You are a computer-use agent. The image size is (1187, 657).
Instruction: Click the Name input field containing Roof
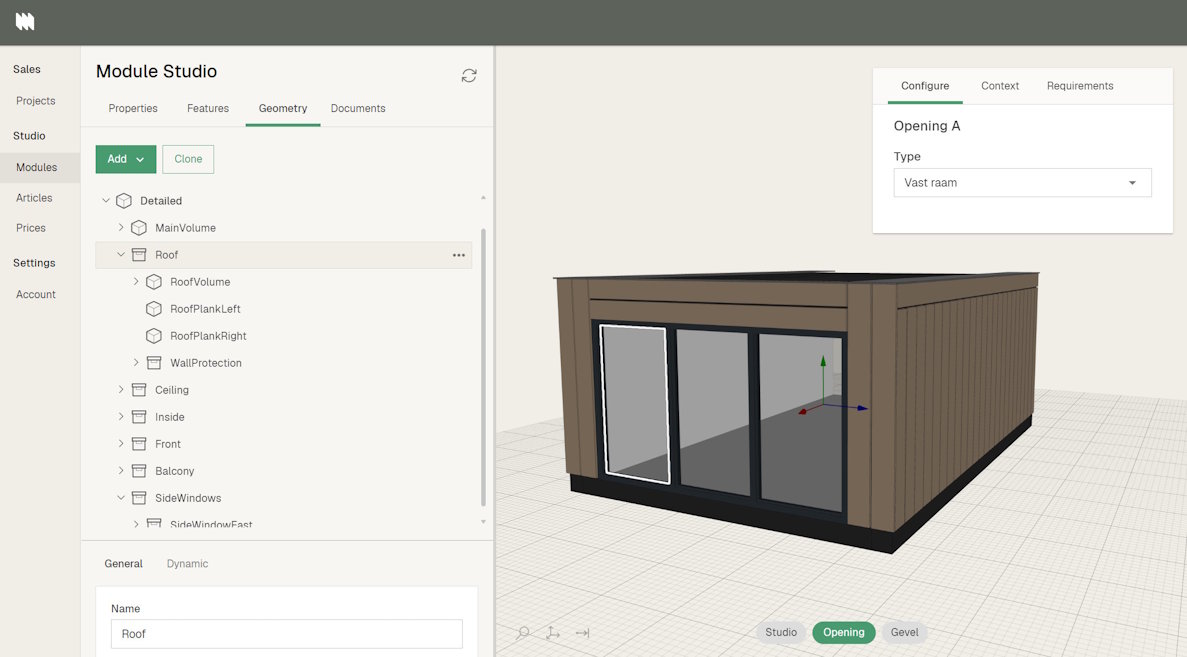(286, 634)
